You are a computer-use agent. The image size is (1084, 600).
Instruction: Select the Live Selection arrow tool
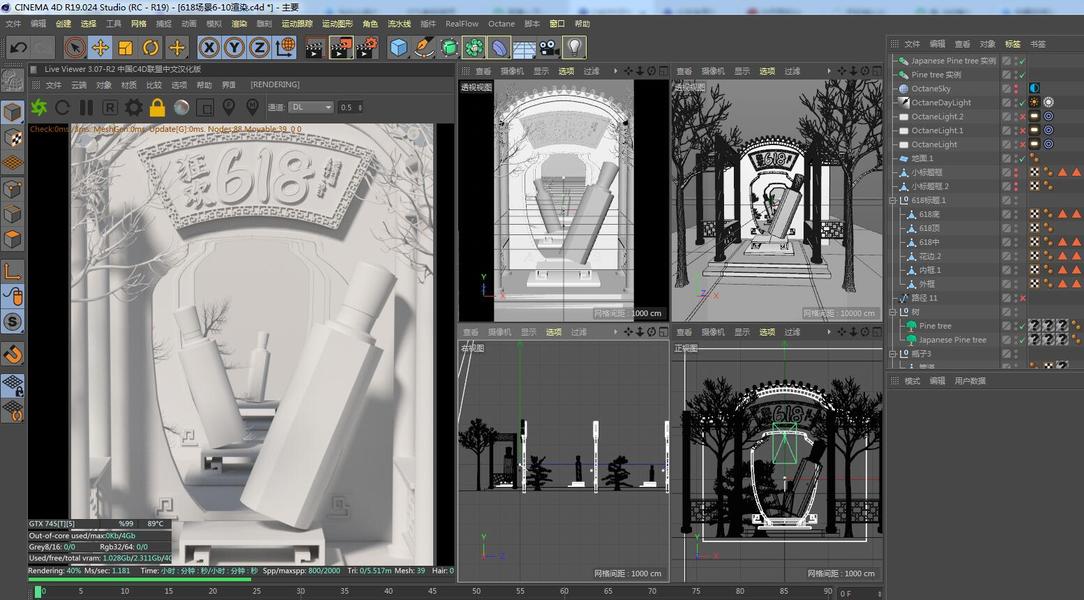point(75,48)
